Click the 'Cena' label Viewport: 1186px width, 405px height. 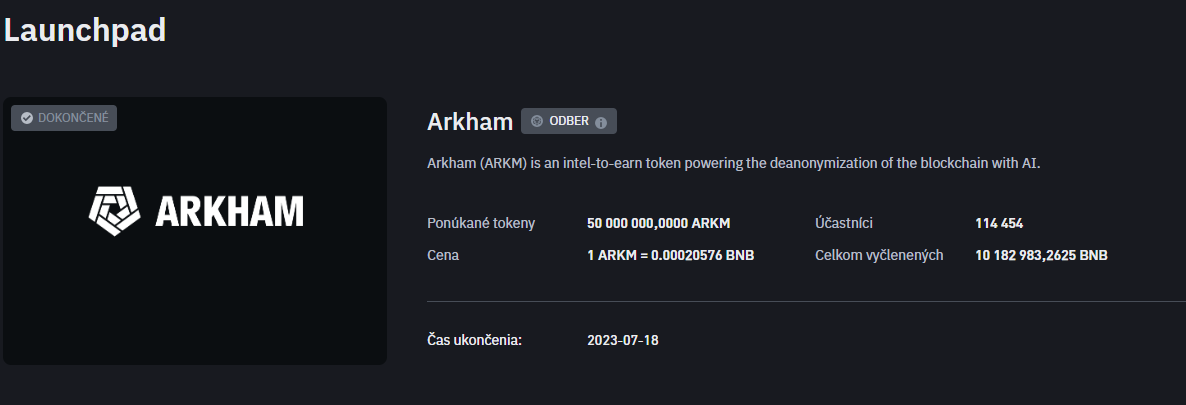pos(443,255)
